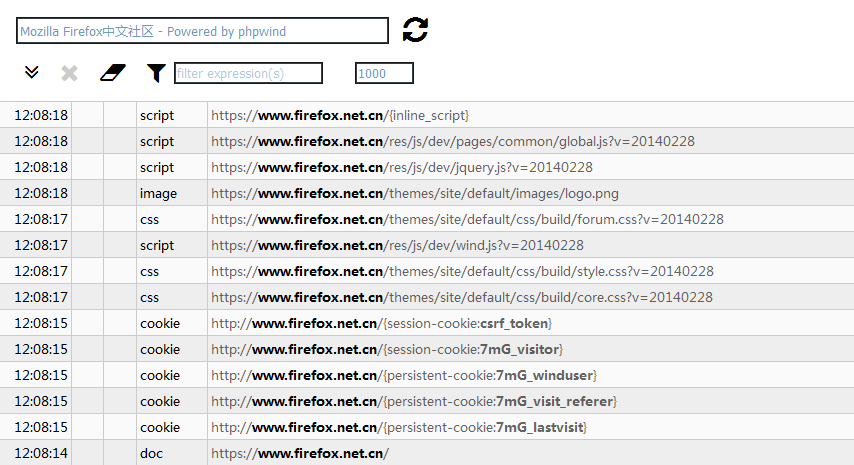Screen dimensions: 854x465
Task: Click the filter expression(s) input field
Action: pyautogui.click(x=248, y=73)
